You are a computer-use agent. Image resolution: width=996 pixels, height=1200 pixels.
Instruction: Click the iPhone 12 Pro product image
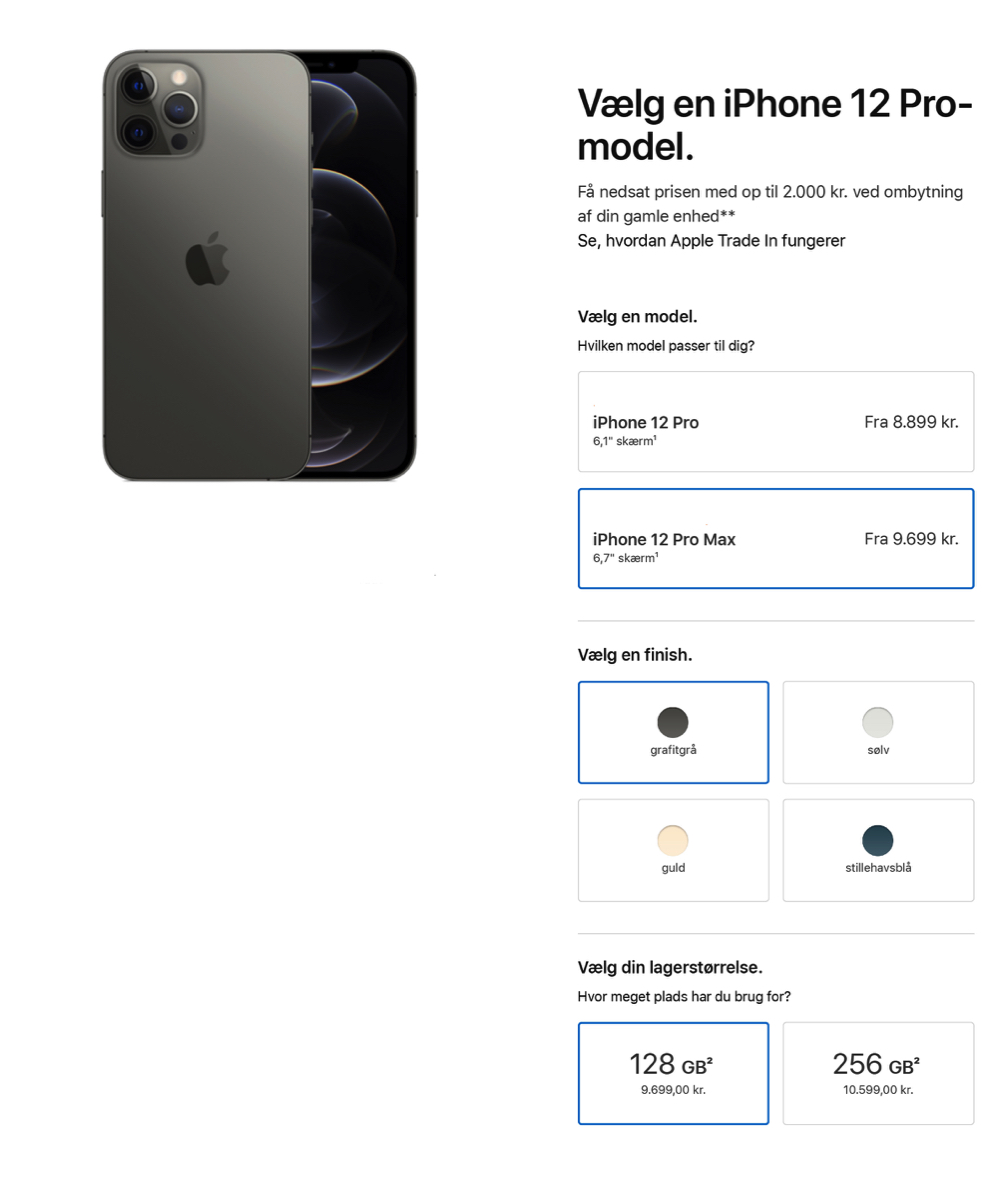pyautogui.click(x=259, y=265)
